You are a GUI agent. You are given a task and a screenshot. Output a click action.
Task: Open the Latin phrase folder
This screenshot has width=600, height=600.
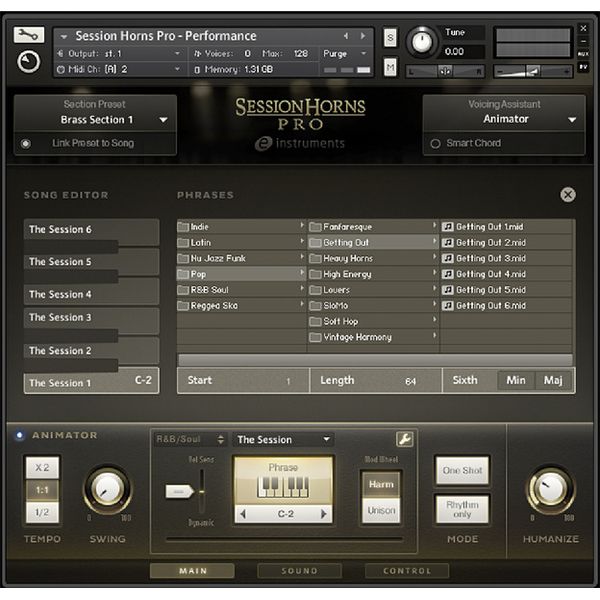pos(241,243)
